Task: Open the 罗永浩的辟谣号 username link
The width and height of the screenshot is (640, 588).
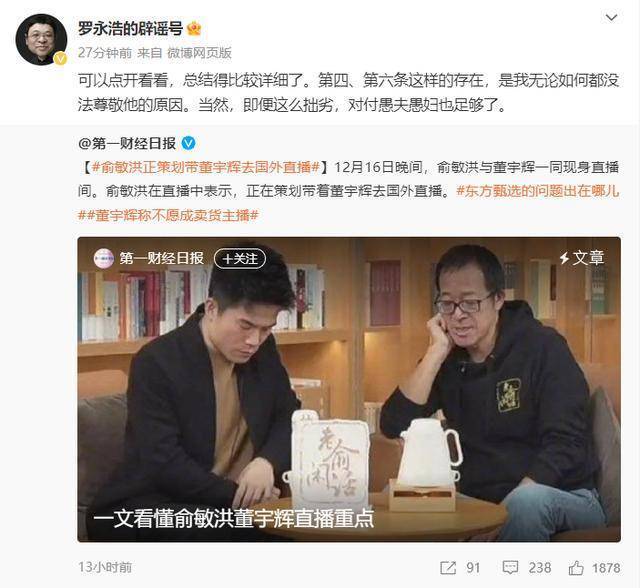Action: 130,29
